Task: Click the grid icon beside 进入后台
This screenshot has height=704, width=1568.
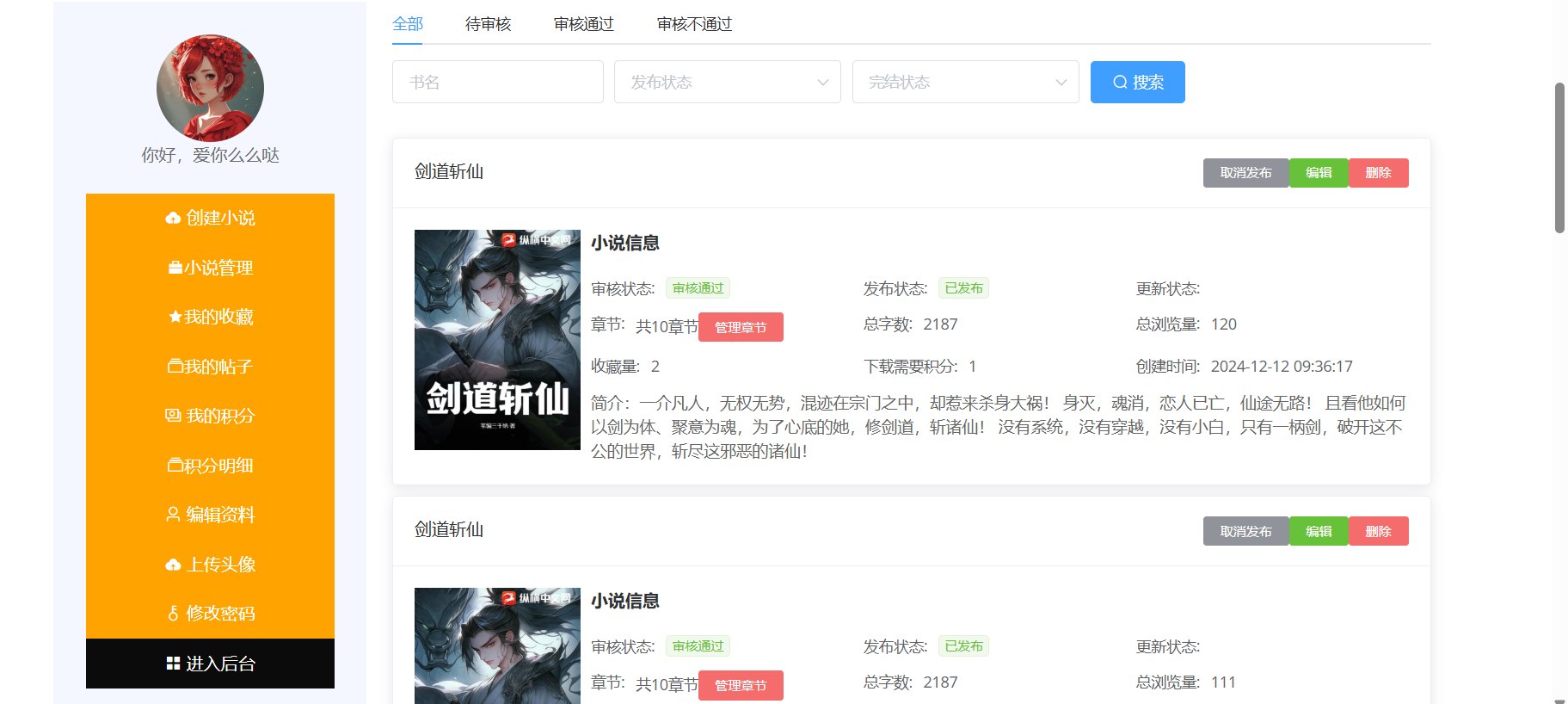Action: coord(173,664)
